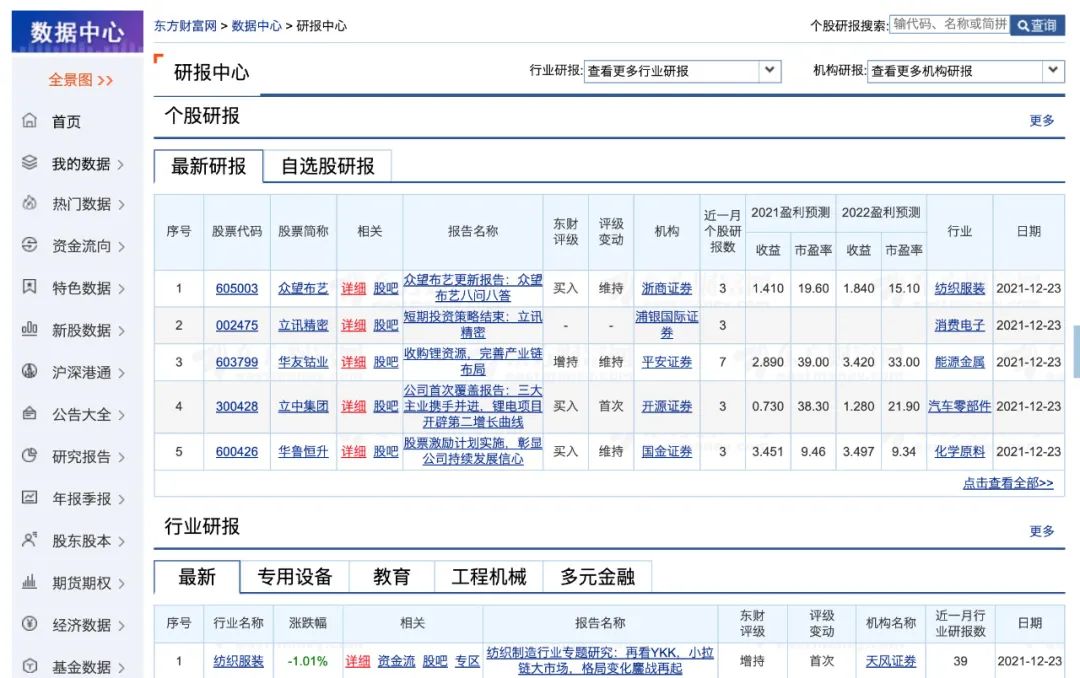This screenshot has width=1080, height=678.
Task: Click 数据中心 breadcrumb link
Action: click(256, 26)
